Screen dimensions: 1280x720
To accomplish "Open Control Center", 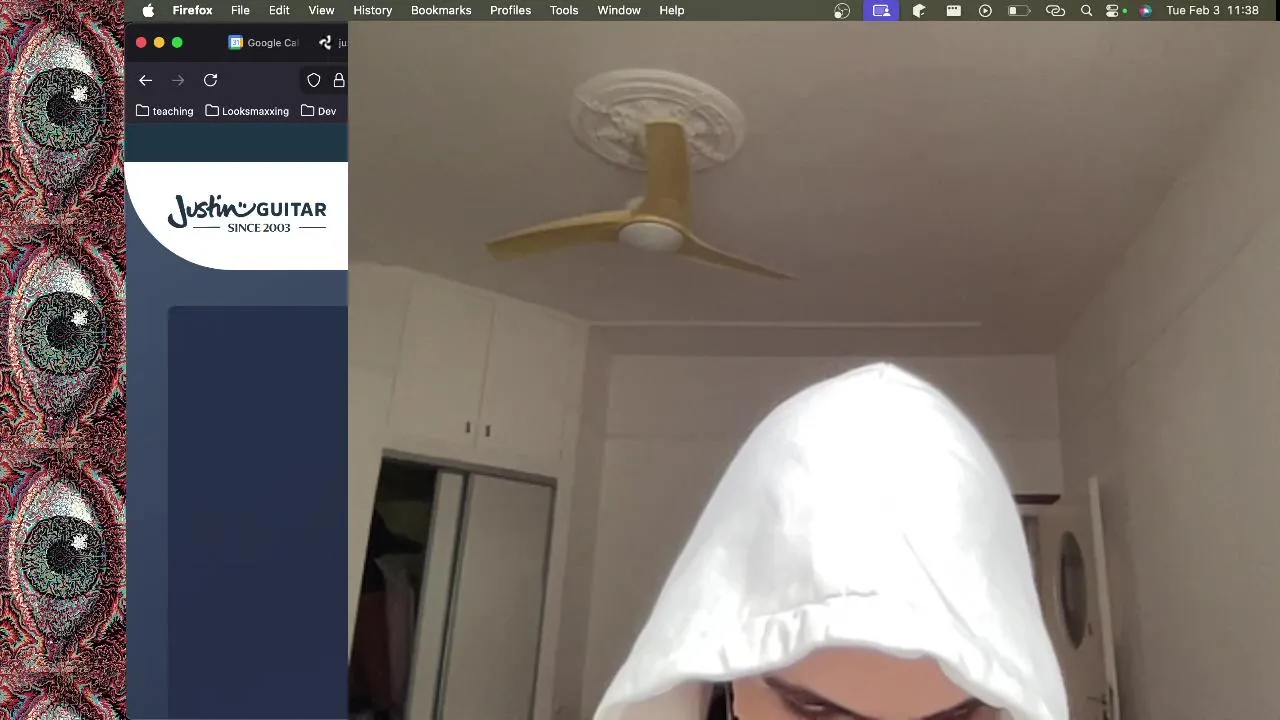I will [x=1113, y=10].
